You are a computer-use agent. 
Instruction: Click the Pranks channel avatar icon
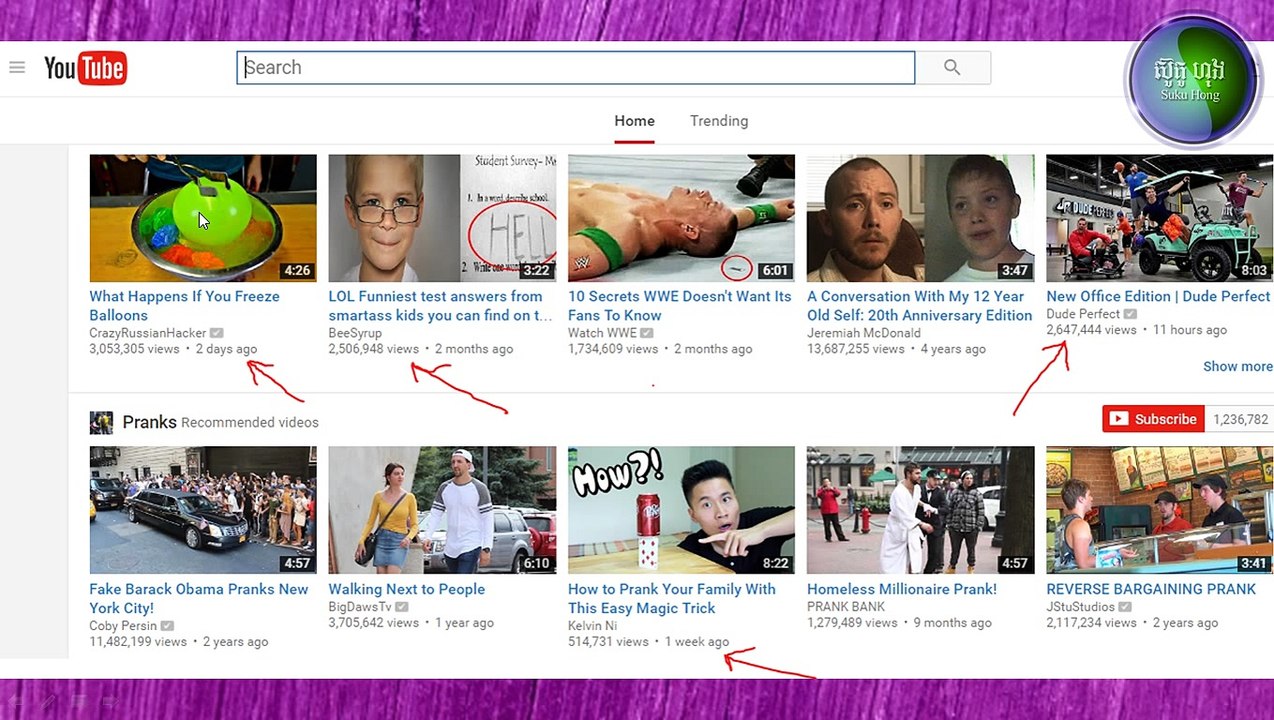[x=101, y=422]
